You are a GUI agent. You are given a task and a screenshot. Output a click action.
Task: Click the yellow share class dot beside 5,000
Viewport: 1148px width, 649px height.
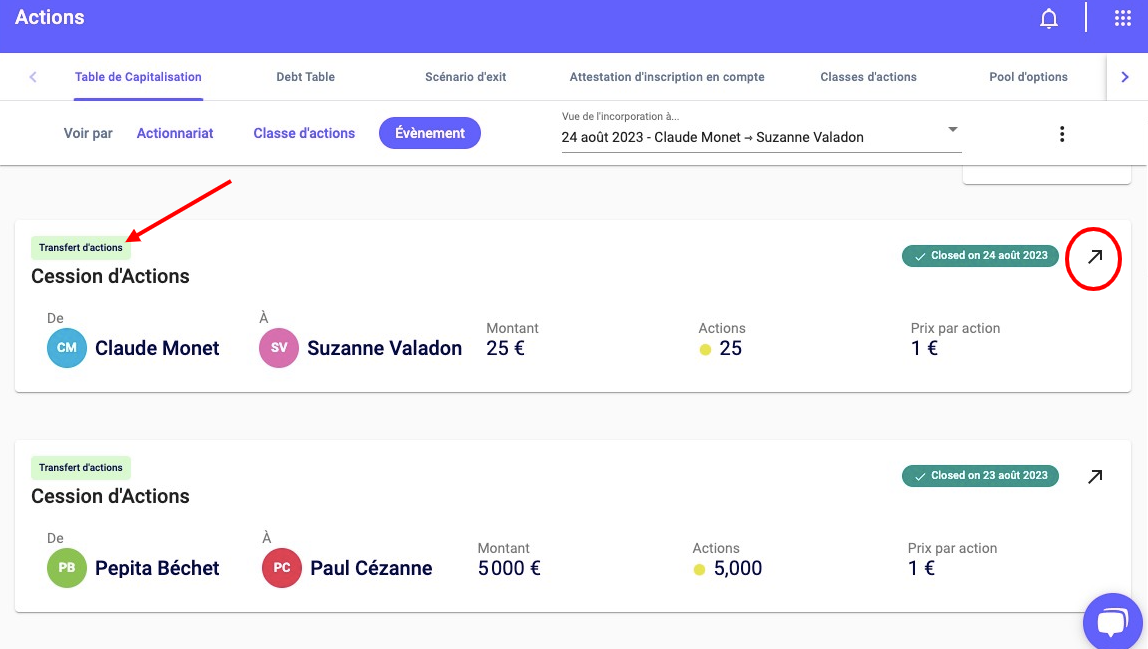pos(699,570)
